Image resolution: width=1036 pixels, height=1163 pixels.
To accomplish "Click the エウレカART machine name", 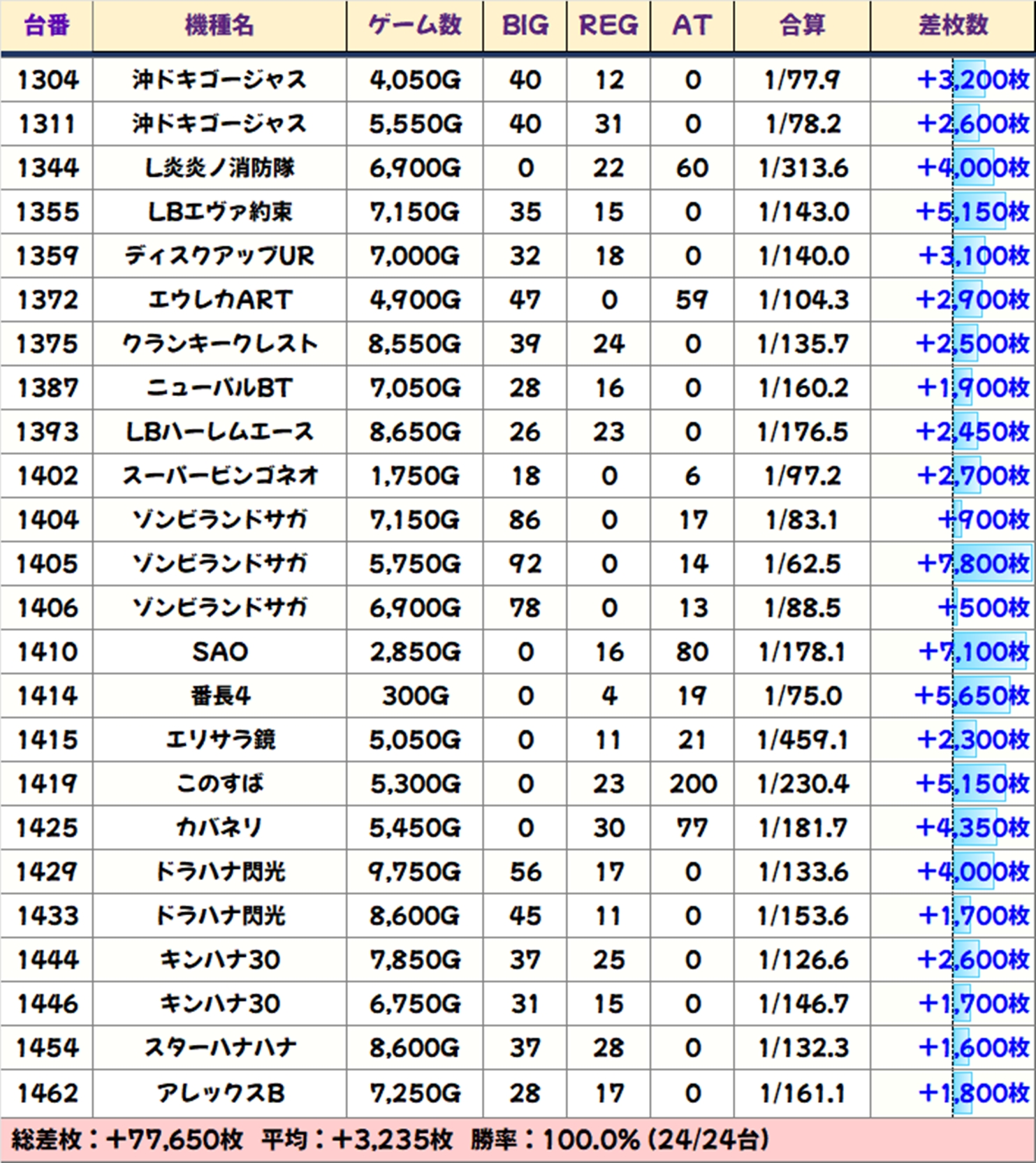I will tap(219, 300).
